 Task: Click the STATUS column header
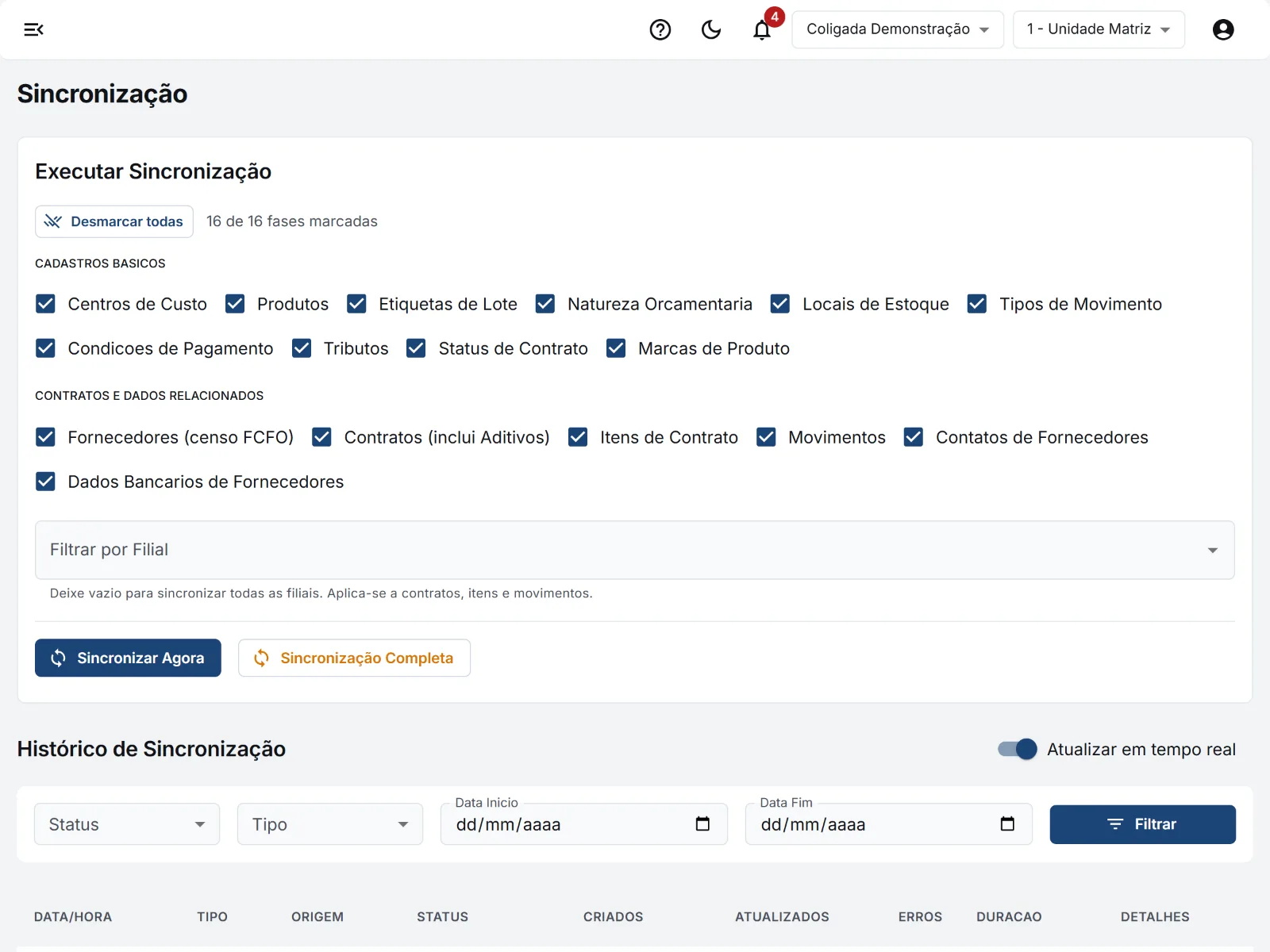coord(443,916)
